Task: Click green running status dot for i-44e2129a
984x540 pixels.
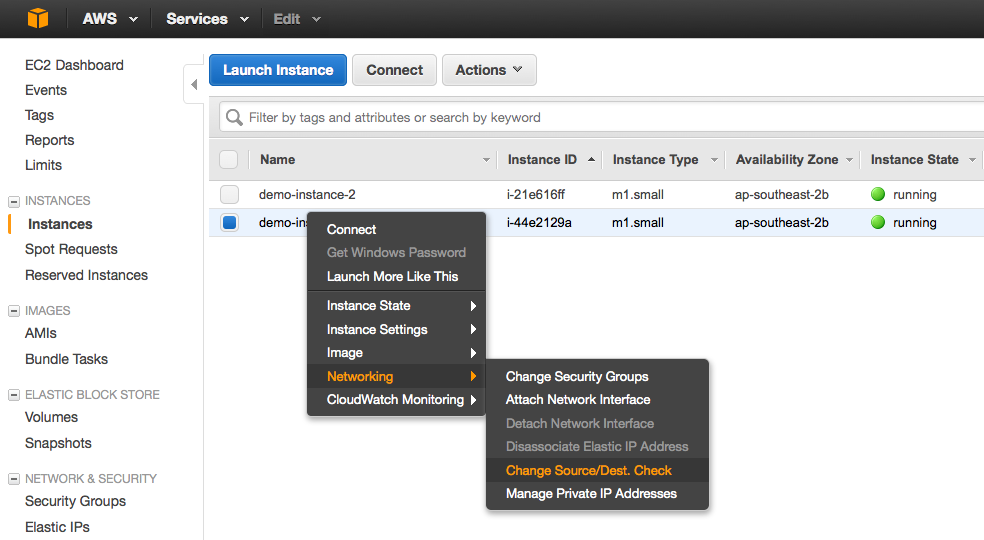Action: point(878,222)
